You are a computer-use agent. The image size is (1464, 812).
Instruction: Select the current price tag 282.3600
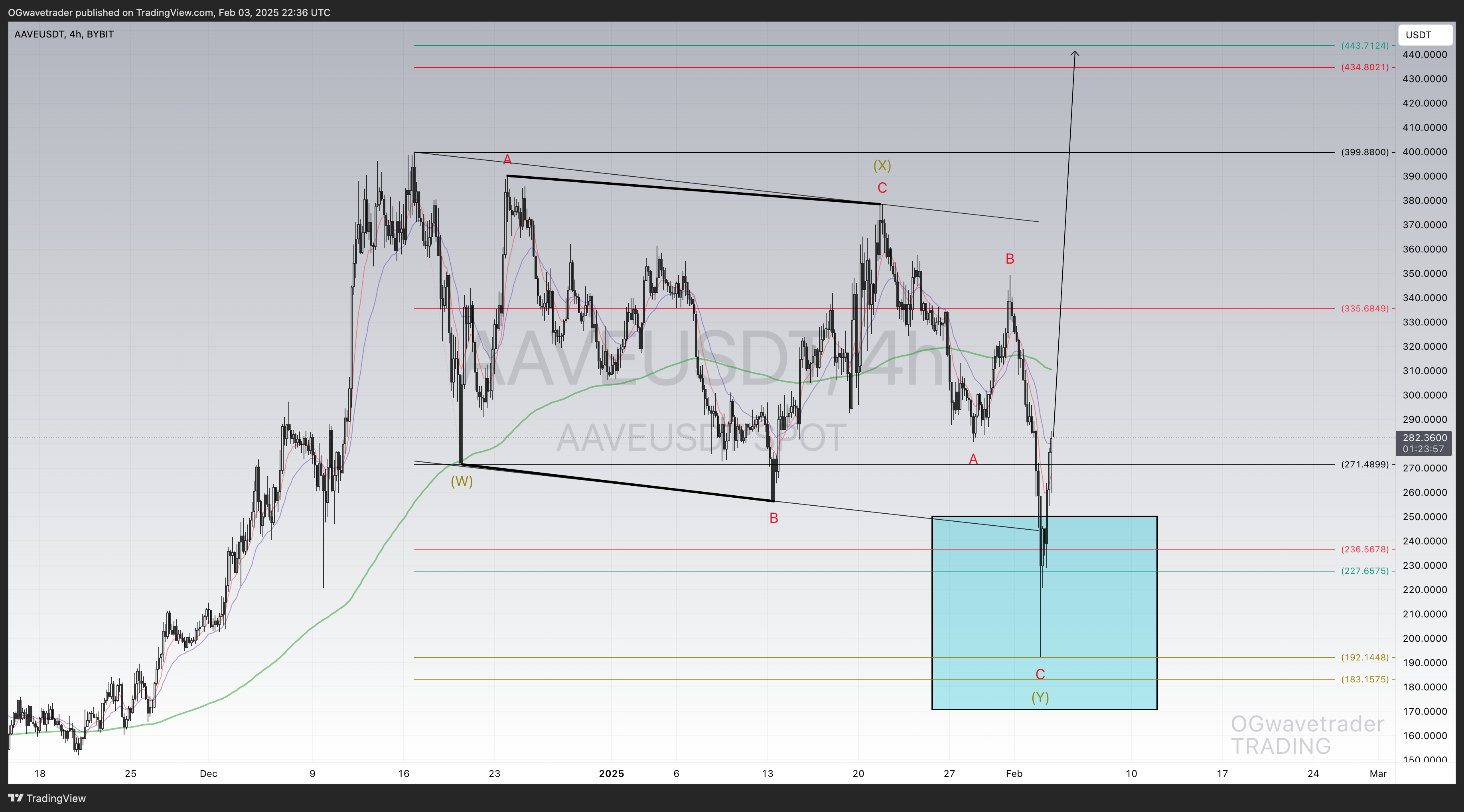tap(1424, 438)
